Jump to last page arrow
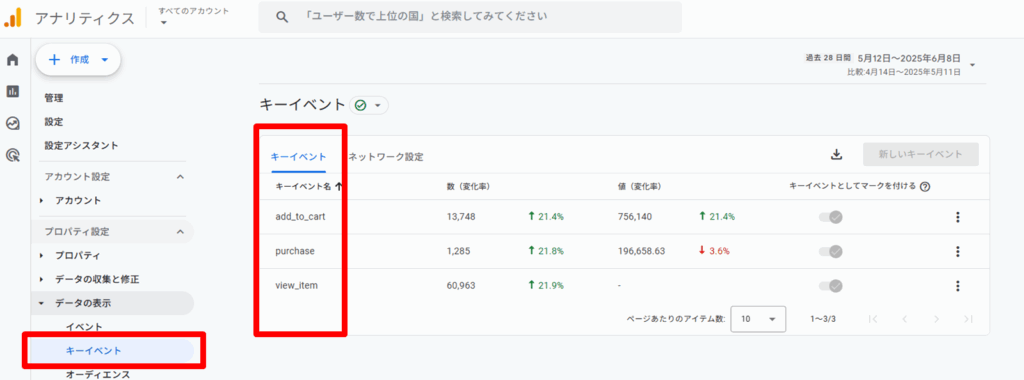This screenshot has width=1024, height=380. [x=968, y=319]
